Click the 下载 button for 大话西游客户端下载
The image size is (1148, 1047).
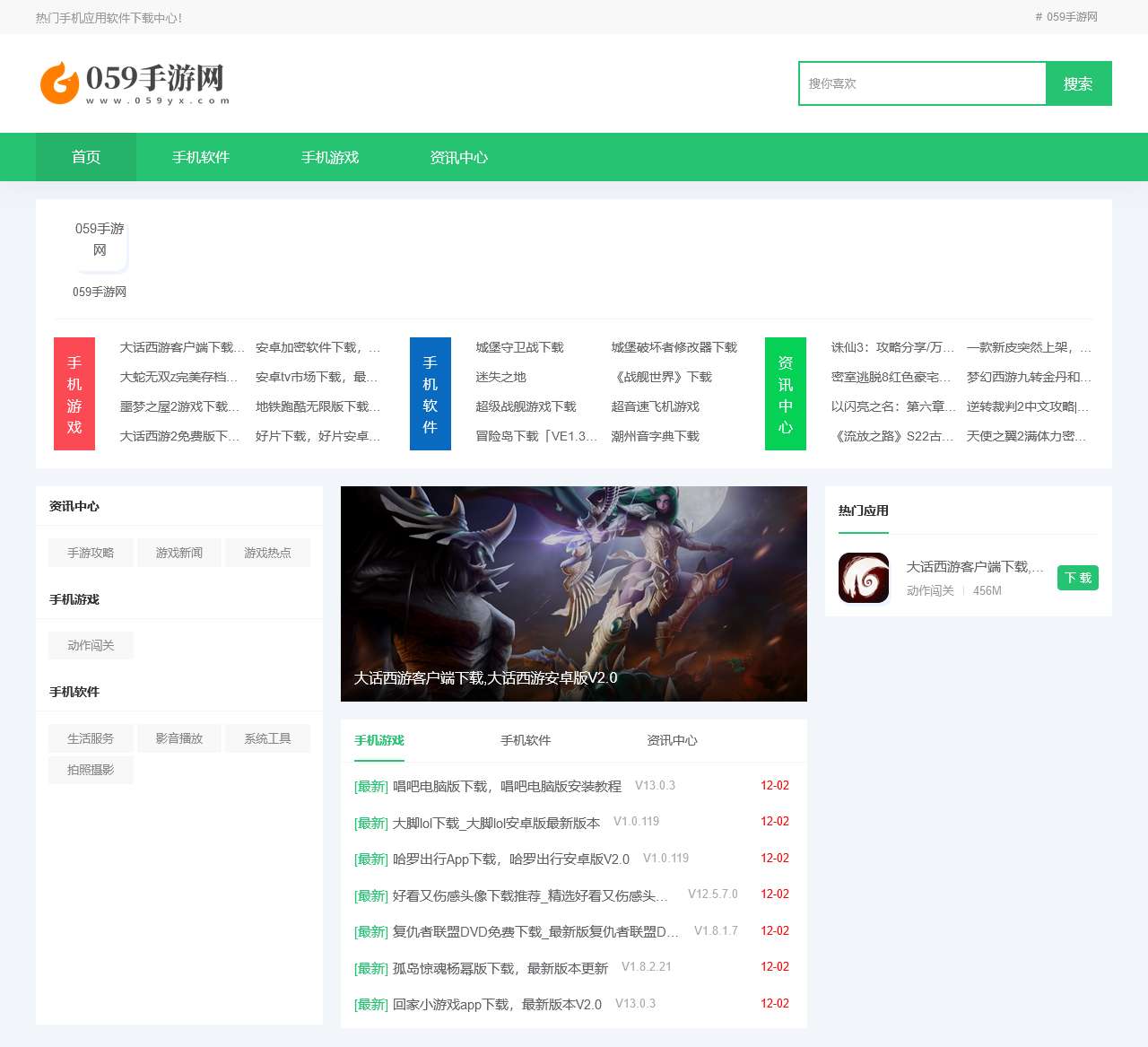(1078, 578)
